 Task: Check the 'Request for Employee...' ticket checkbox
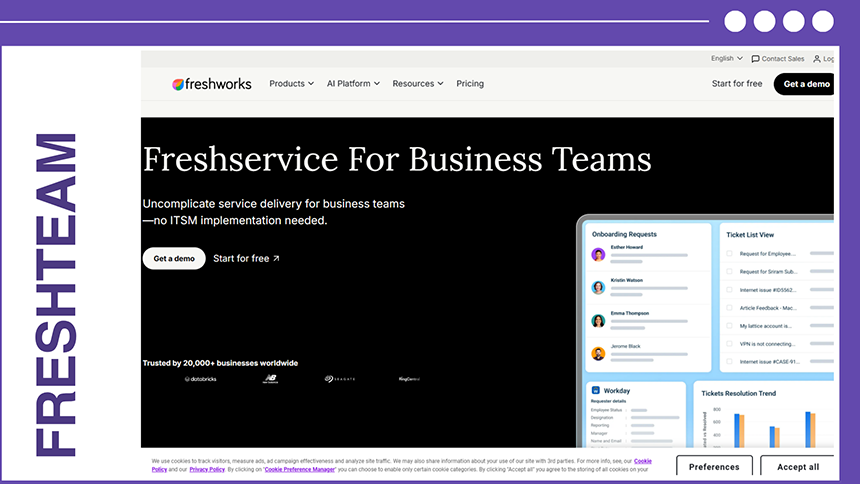(729, 254)
